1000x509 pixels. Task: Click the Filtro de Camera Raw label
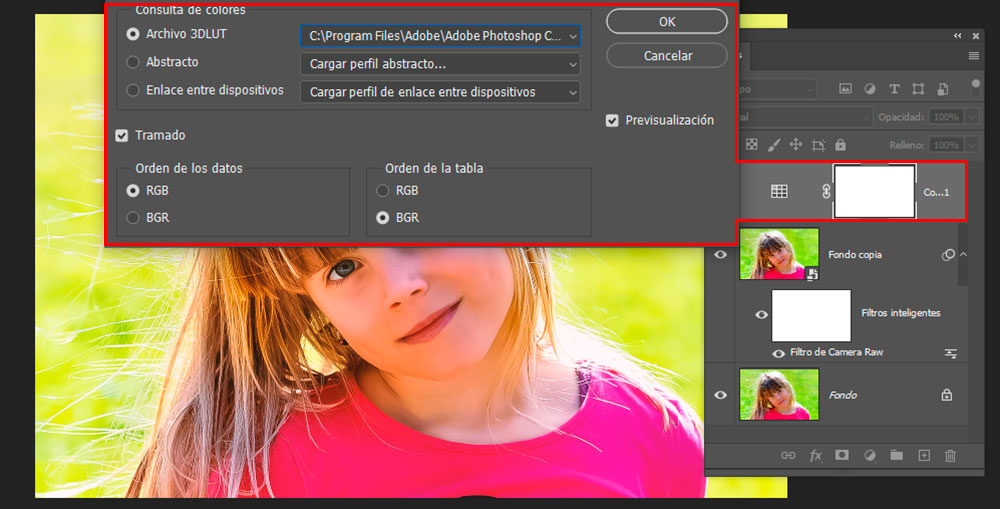coord(836,352)
